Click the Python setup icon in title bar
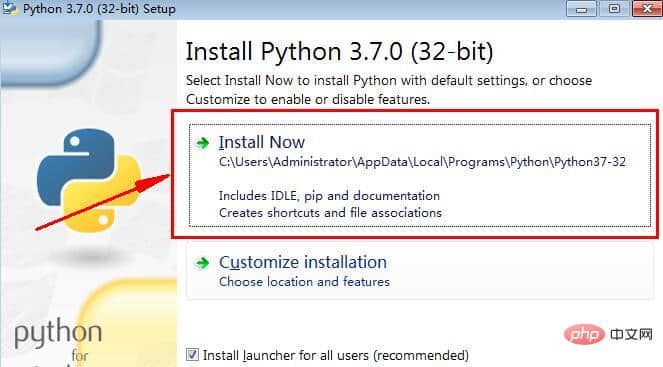The width and height of the screenshot is (663, 367). [x=9, y=8]
